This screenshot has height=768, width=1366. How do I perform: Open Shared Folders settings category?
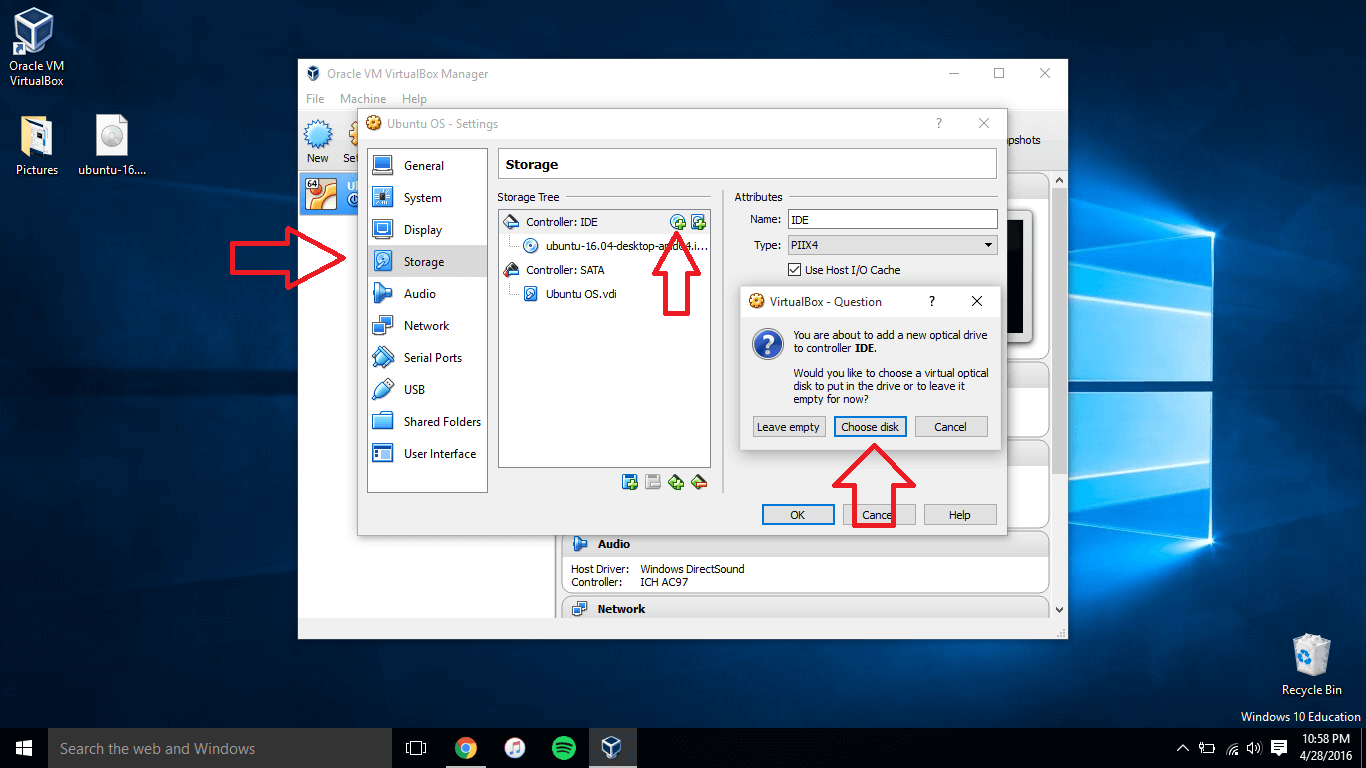point(427,422)
